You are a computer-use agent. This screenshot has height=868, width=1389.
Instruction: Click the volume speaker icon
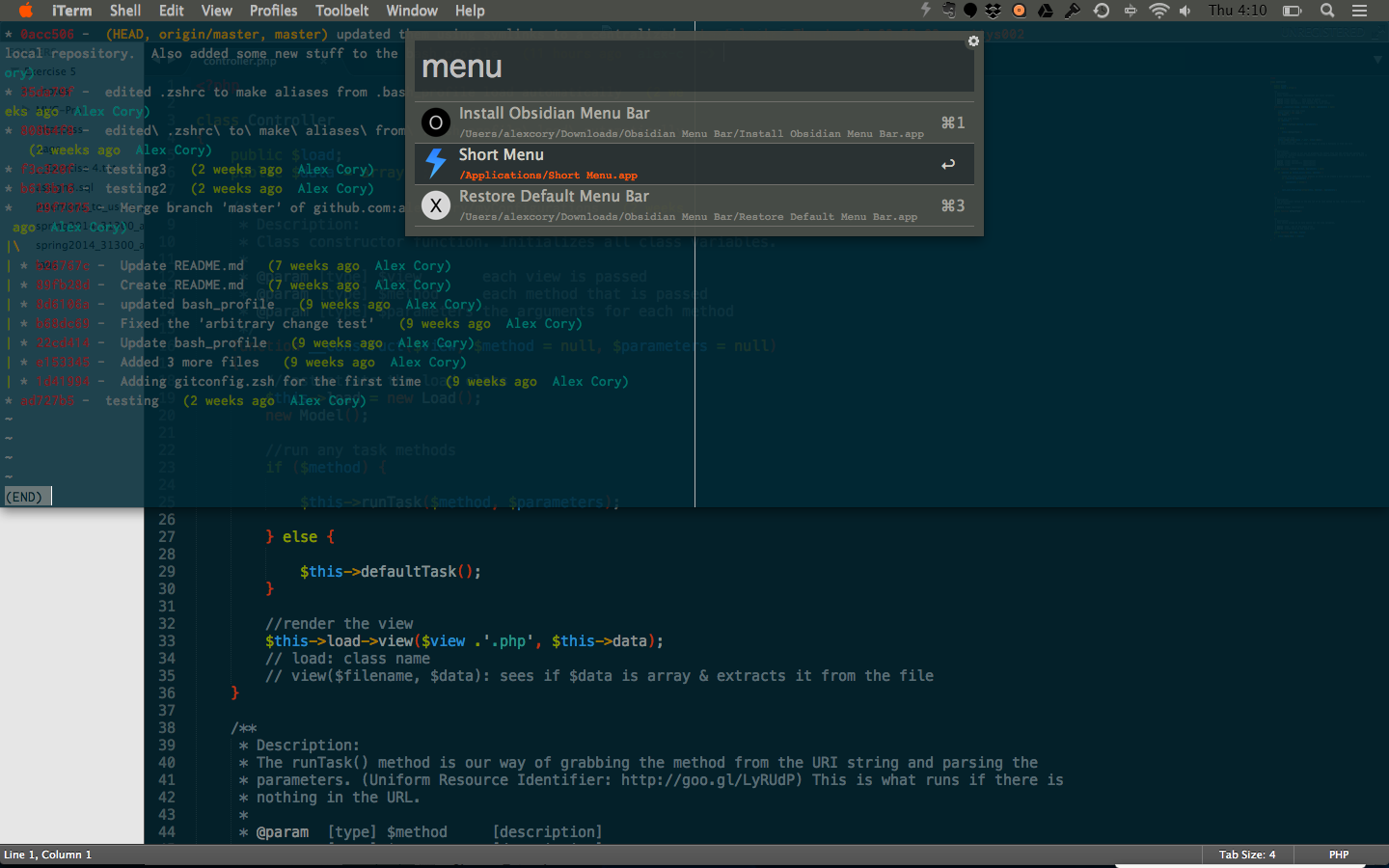(x=1185, y=11)
